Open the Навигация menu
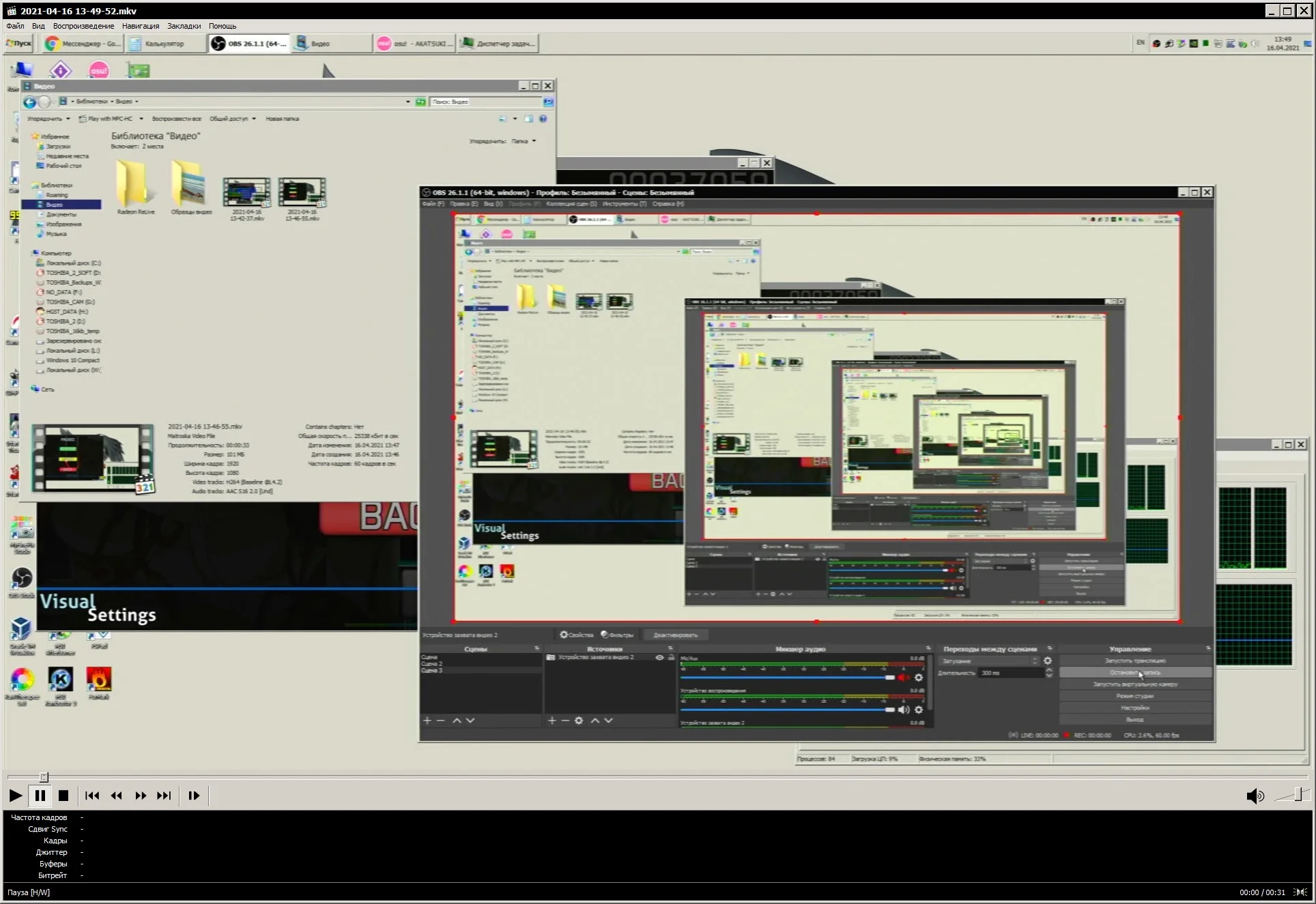This screenshot has width=1316, height=904. point(141,26)
